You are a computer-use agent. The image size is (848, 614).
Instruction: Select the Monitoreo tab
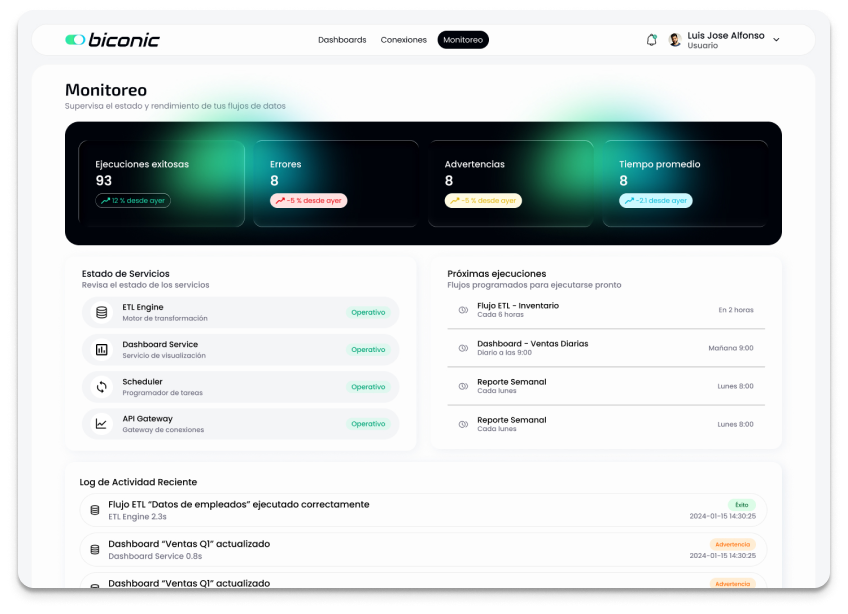click(x=463, y=40)
